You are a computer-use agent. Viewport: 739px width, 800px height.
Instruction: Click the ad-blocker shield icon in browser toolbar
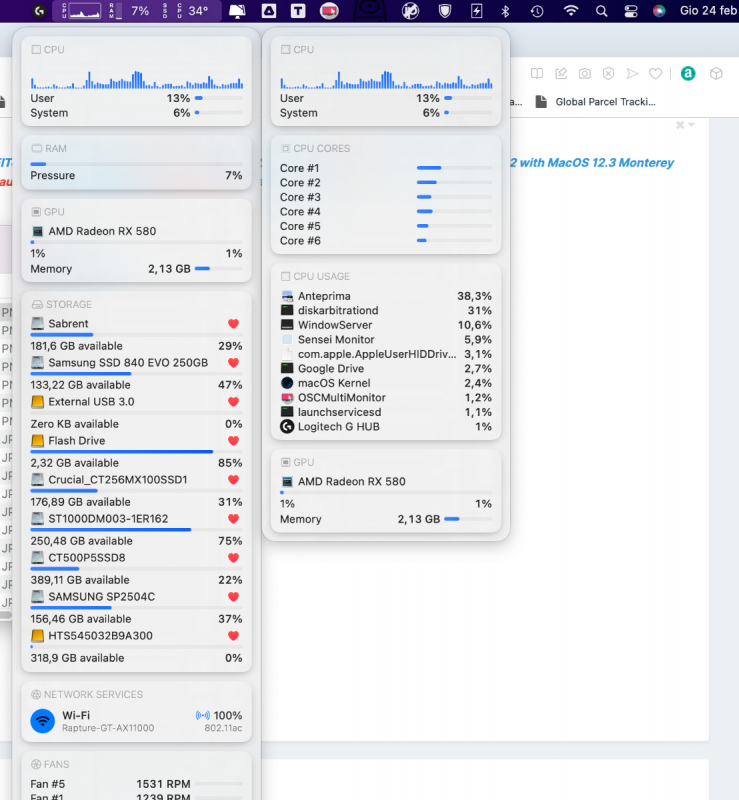608,73
